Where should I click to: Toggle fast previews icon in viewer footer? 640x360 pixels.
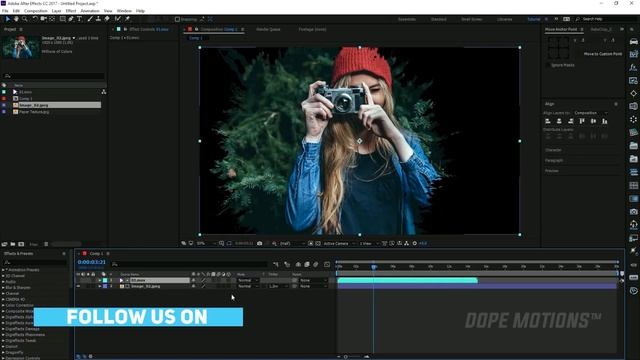pos(392,243)
